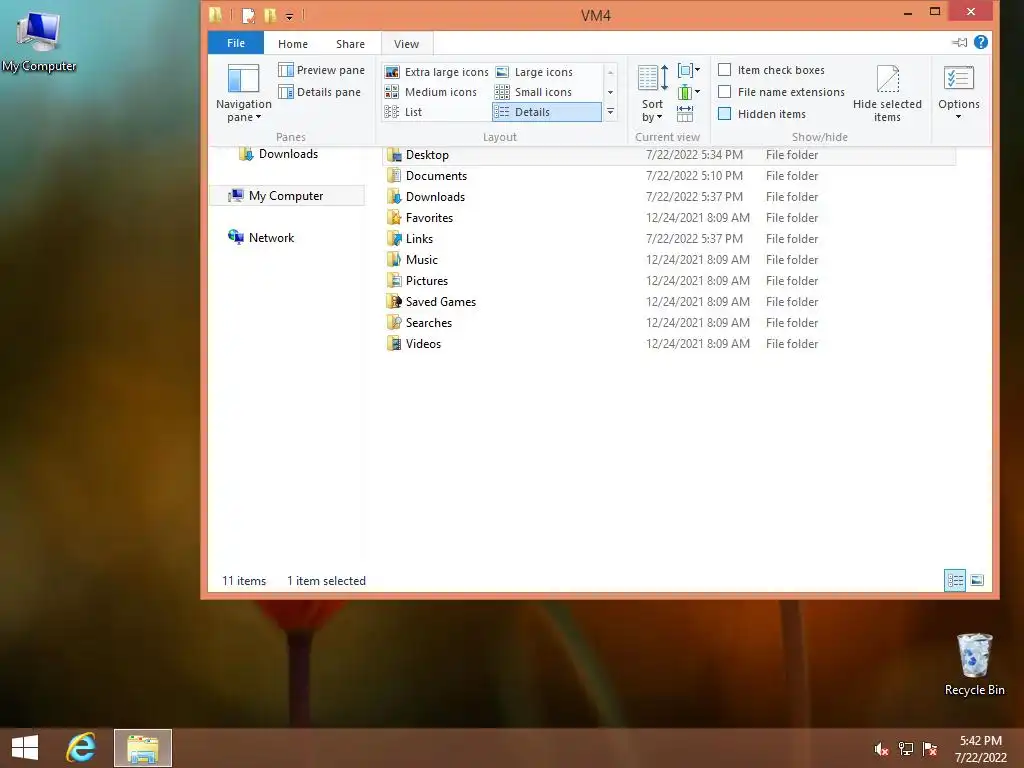The width and height of the screenshot is (1024, 768).
Task: Enable File name extensions
Action: 724,92
